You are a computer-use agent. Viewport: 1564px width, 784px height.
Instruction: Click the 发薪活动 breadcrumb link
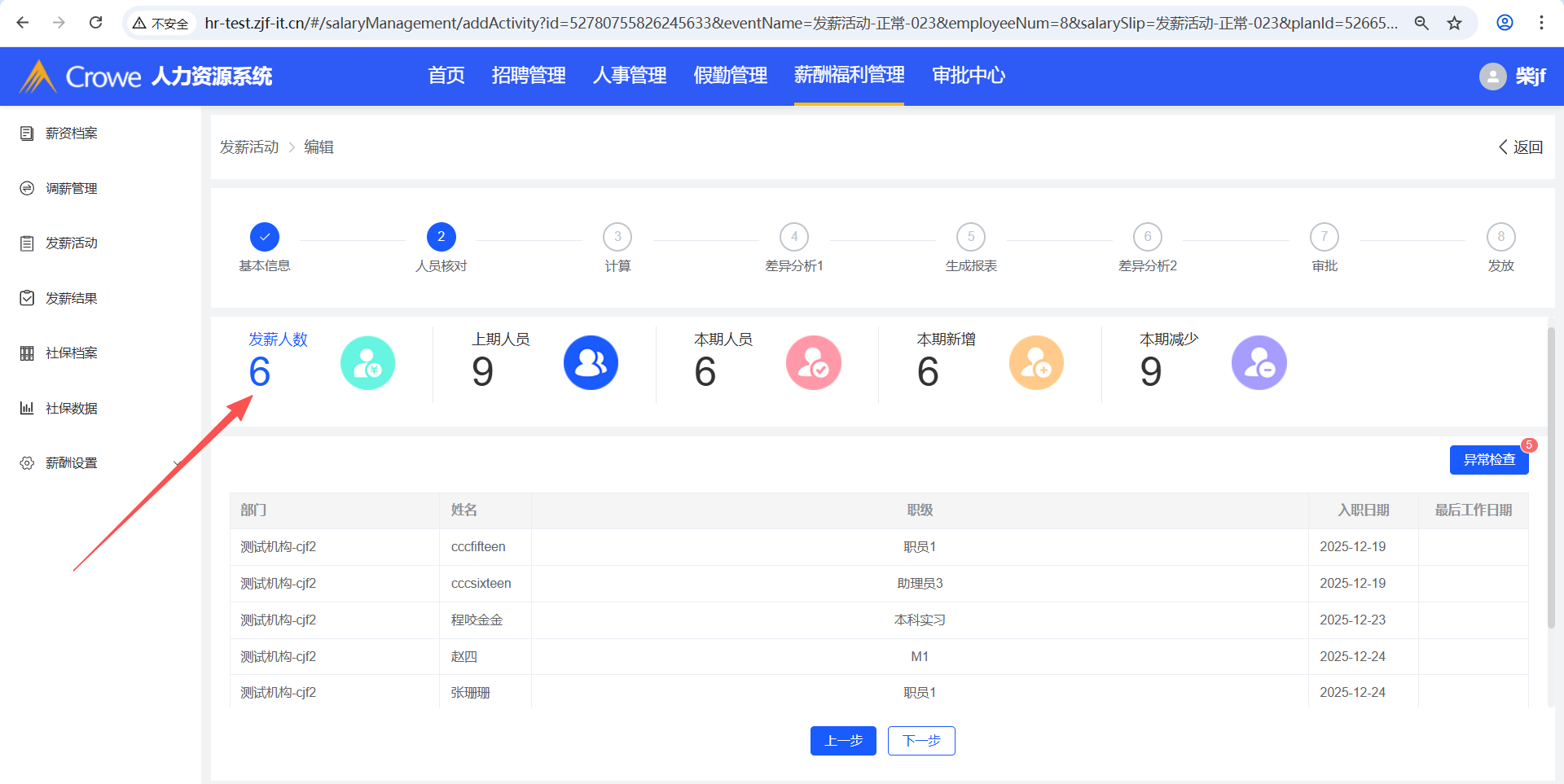click(249, 147)
